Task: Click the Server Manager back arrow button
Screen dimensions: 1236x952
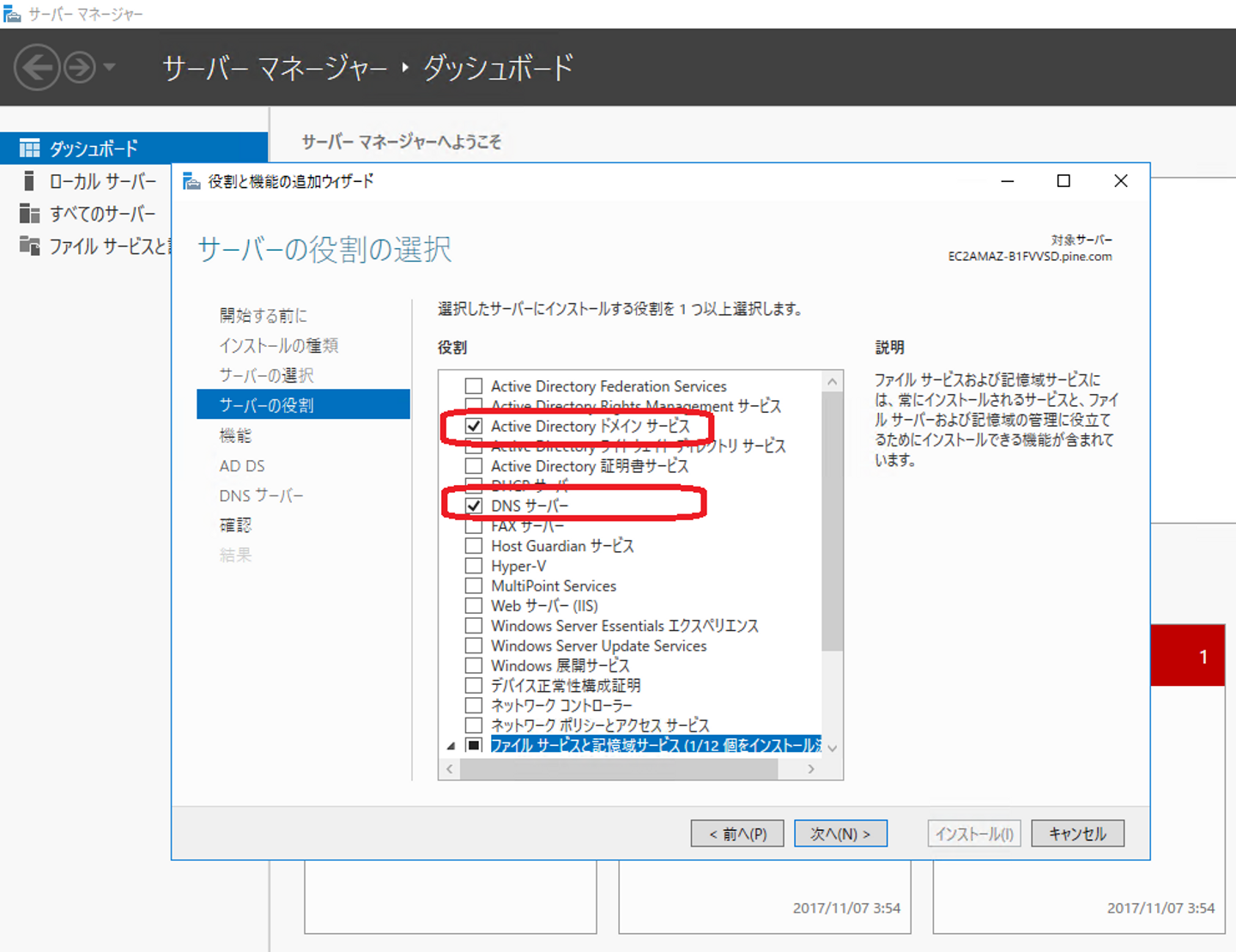Action: point(37,67)
